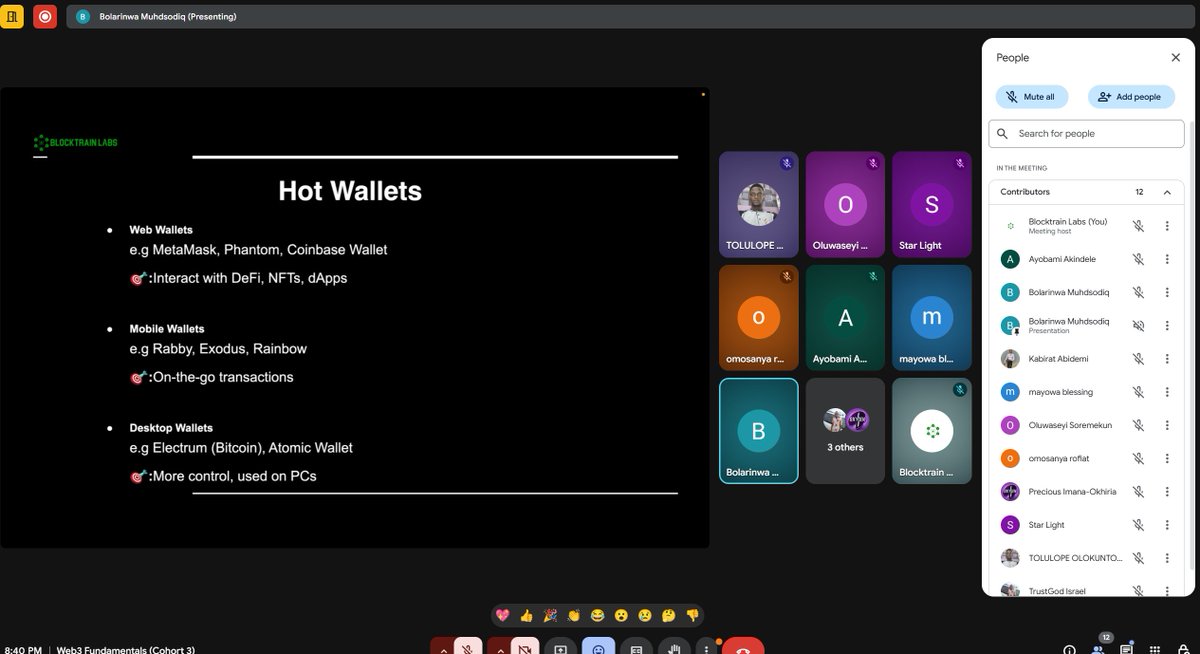Click the red leave call button
1200x654 pixels.
coord(743,648)
